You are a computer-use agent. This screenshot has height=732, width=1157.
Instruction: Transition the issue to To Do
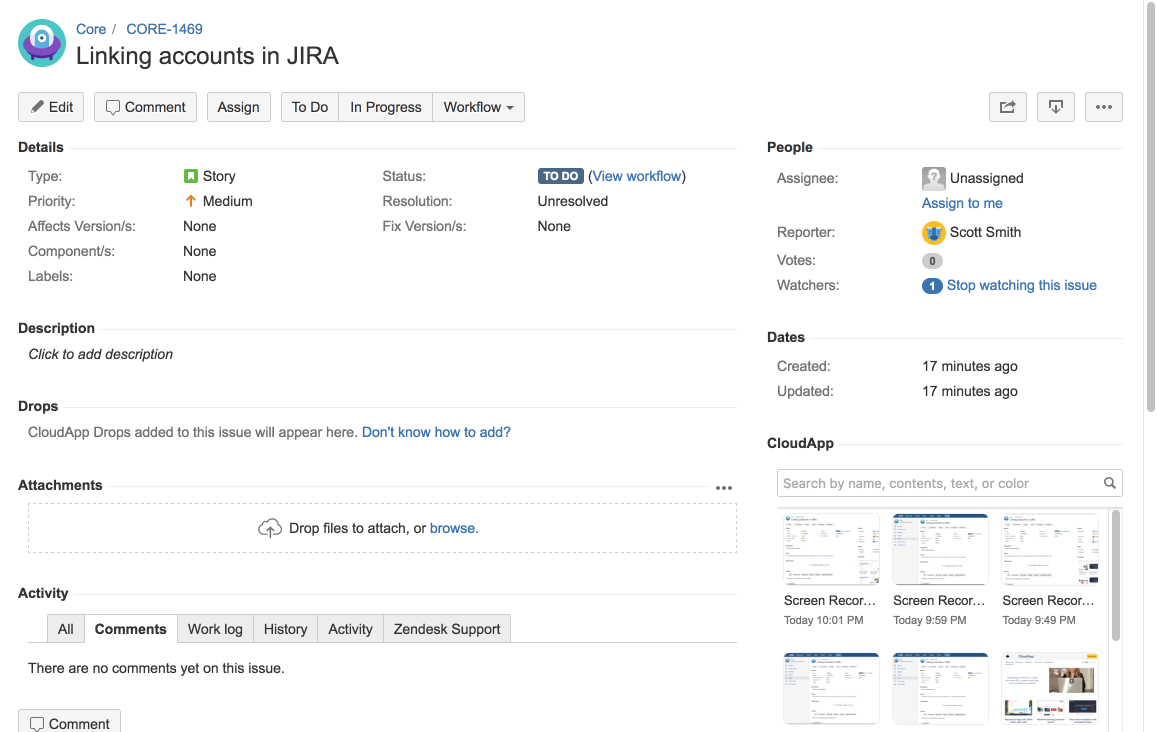pos(310,107)
